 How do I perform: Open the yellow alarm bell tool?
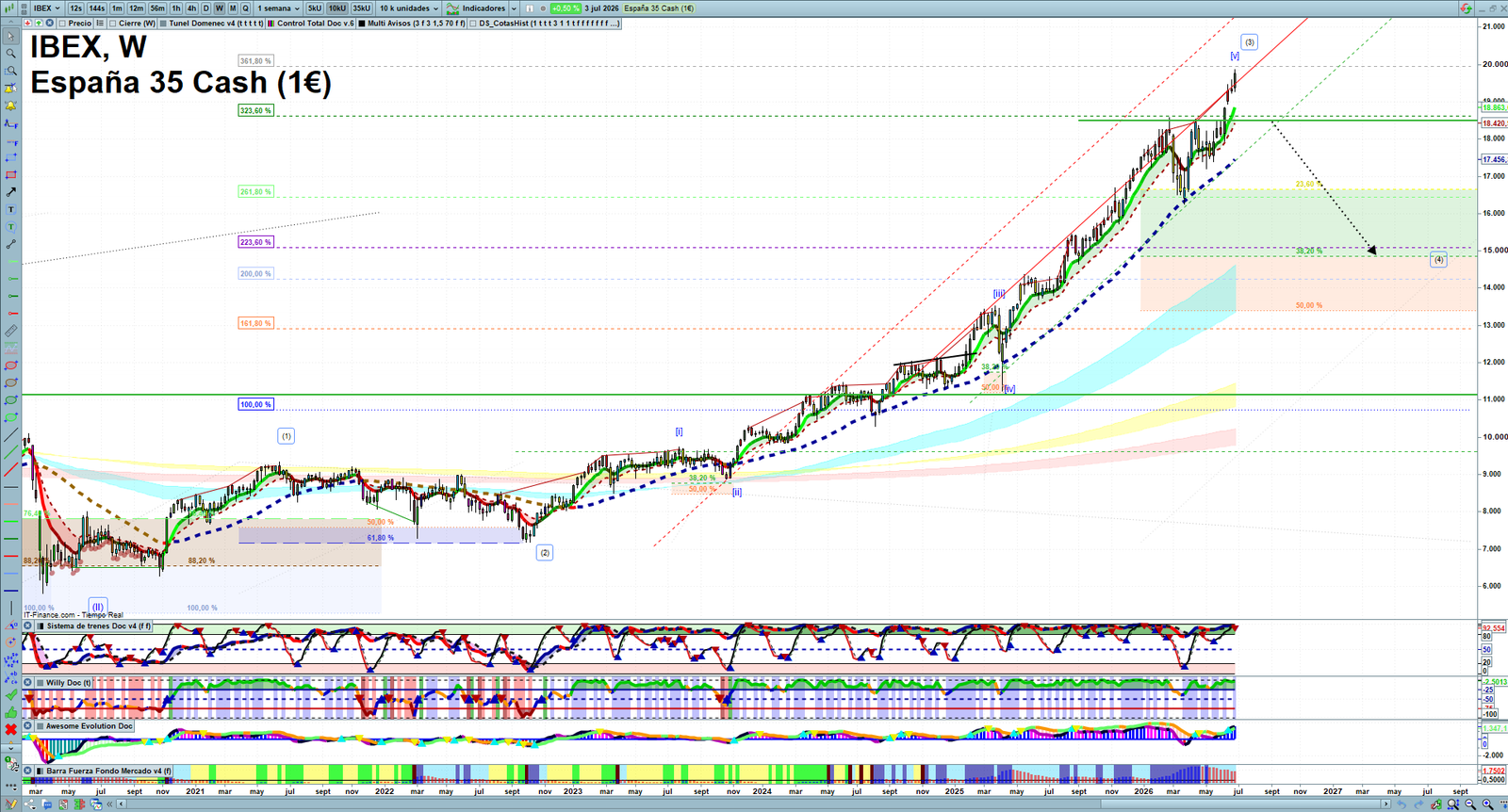pyautogui.click(x=10, y=106)
